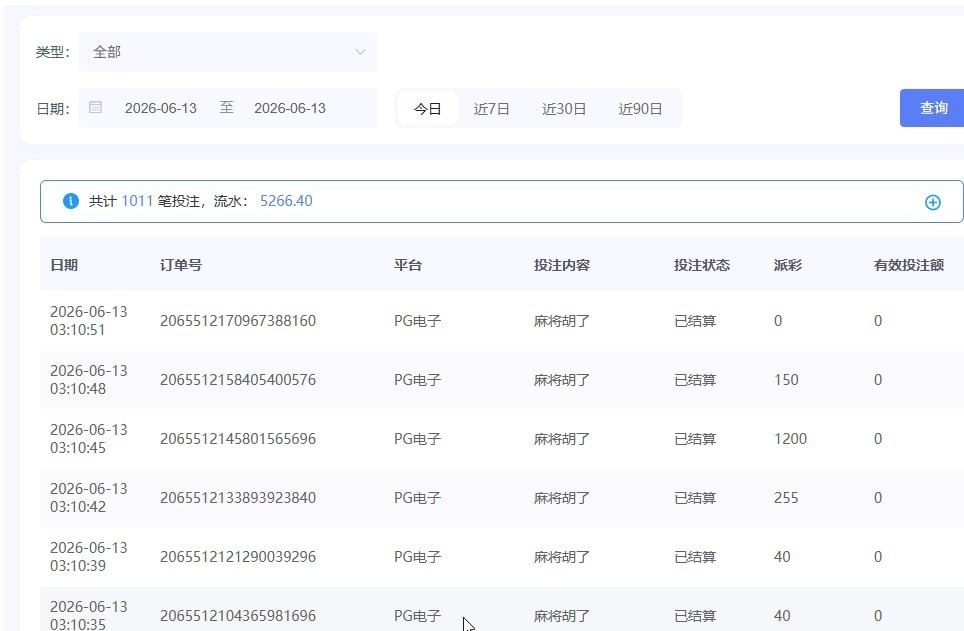Click order number 2065512133893923840
Screen dimensions: 964x631
[238, 498]
